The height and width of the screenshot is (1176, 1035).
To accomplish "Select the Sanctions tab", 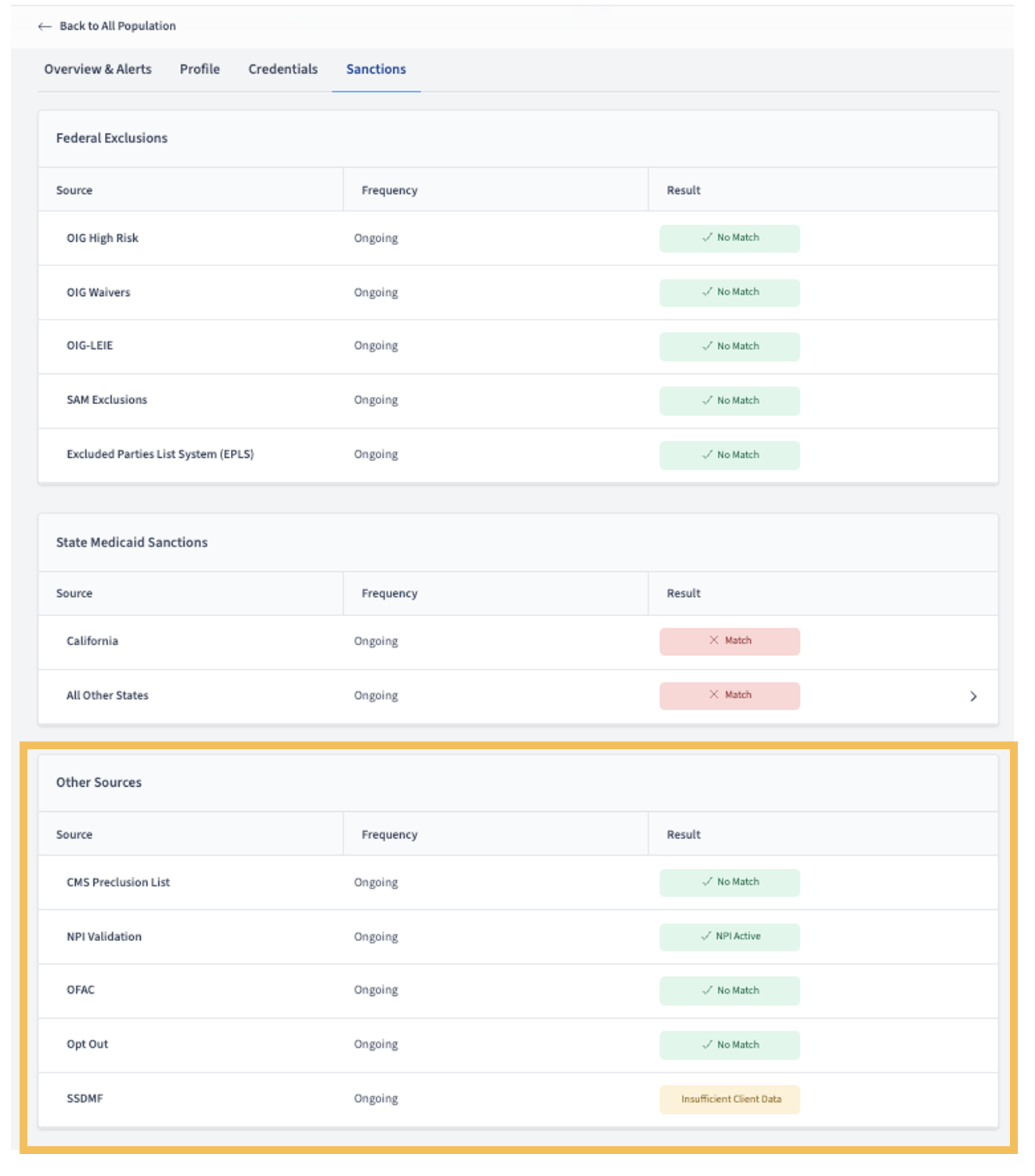I will point(376,69).
